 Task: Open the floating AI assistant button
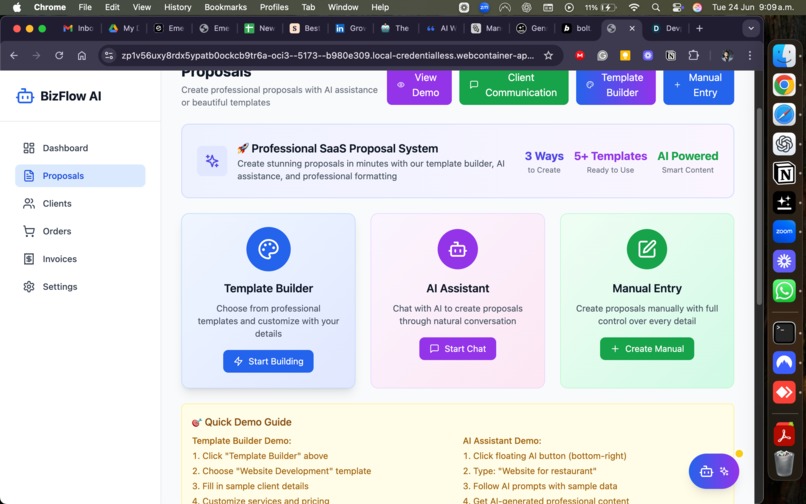pos(714,471)
